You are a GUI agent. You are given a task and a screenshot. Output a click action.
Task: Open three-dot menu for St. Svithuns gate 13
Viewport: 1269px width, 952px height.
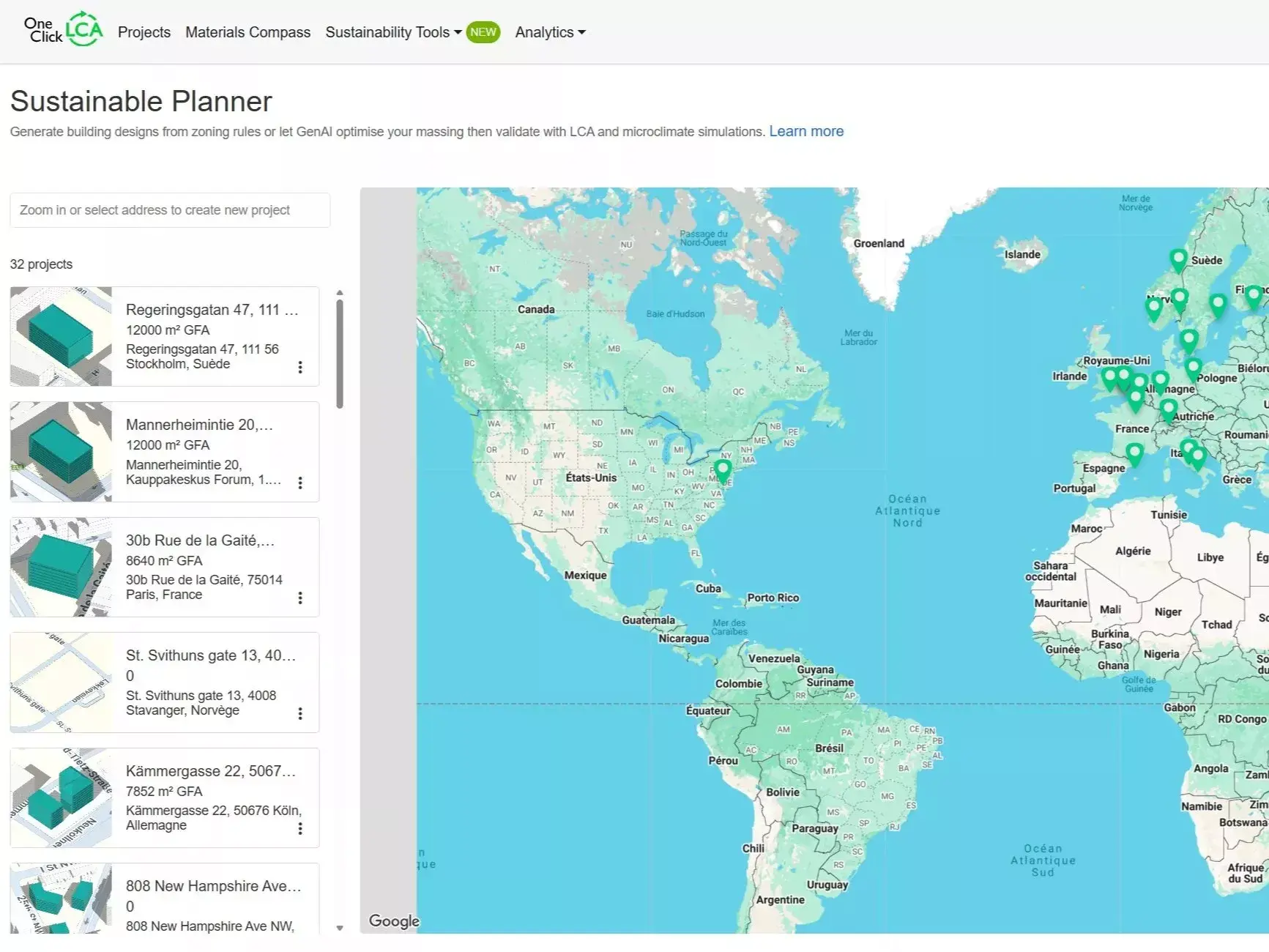pyautogui.click(x=300, y=713)
